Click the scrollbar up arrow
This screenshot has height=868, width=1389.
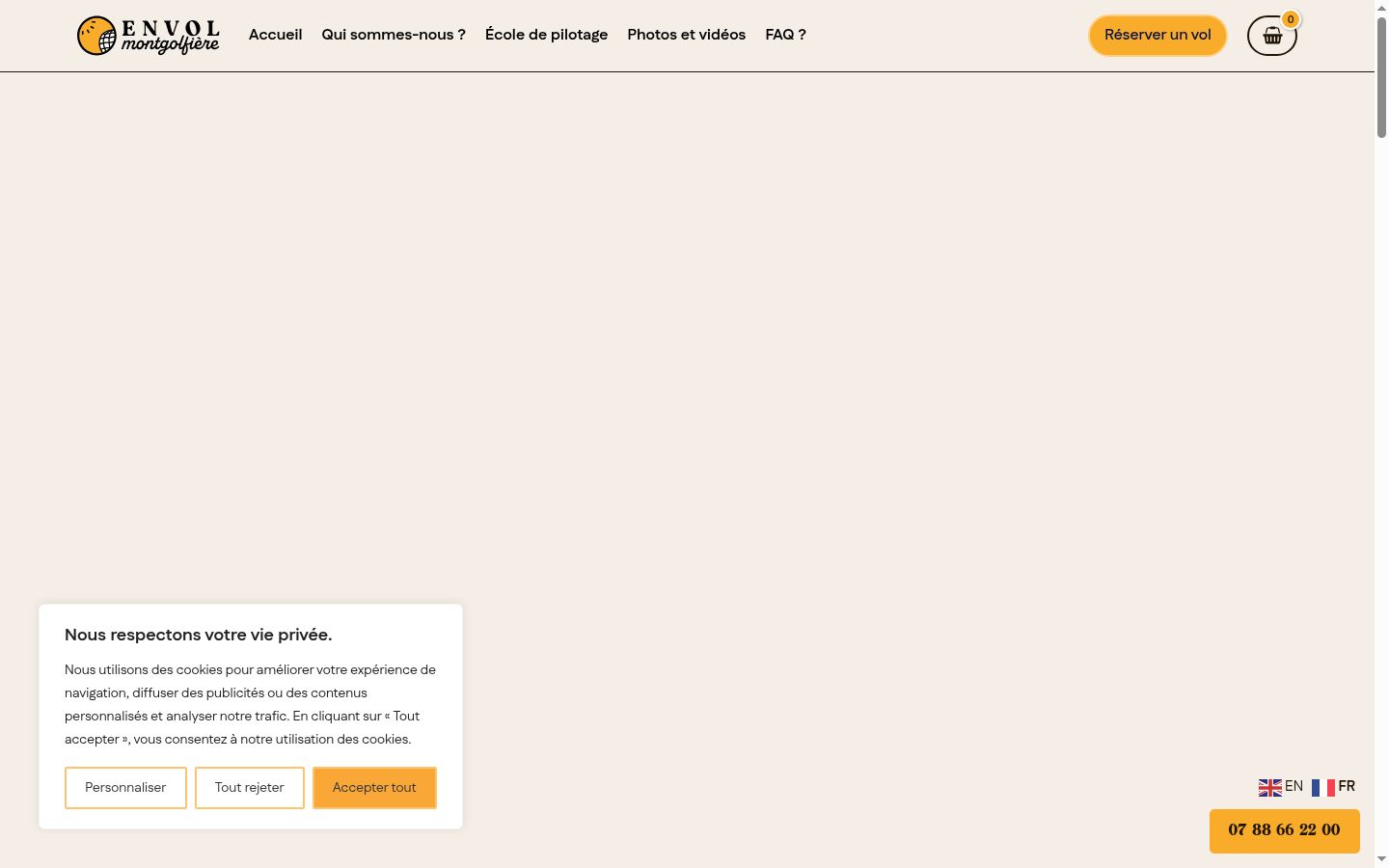click(1381, 7)
